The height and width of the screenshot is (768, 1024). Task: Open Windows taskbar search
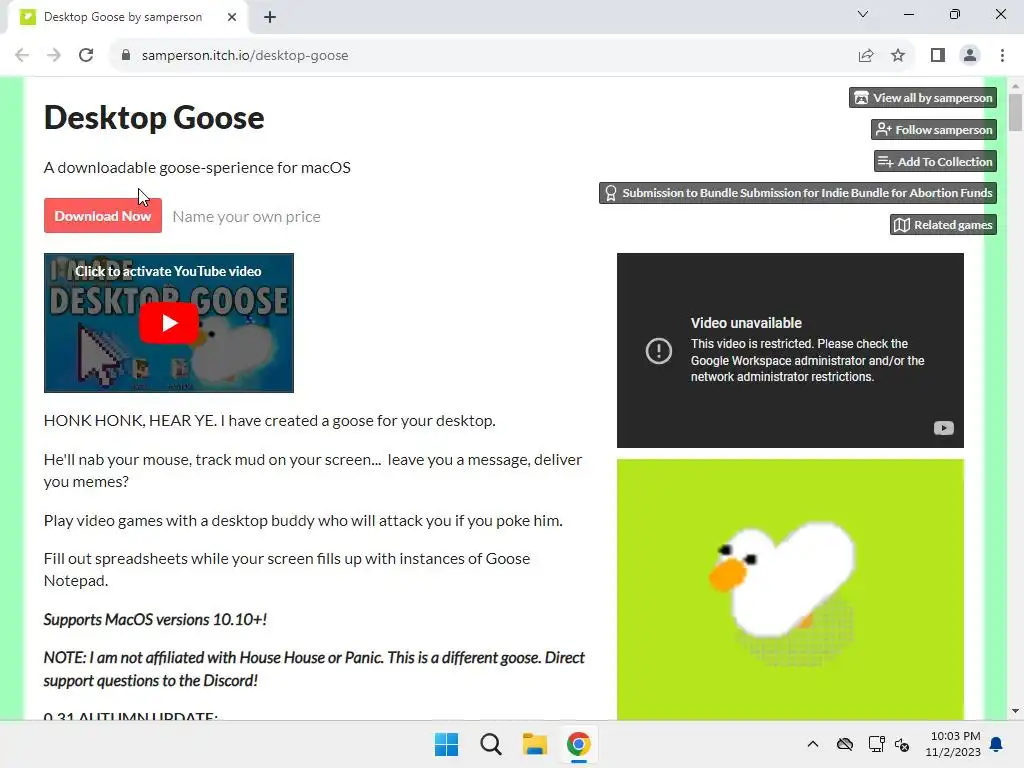[x=490, y=744]
